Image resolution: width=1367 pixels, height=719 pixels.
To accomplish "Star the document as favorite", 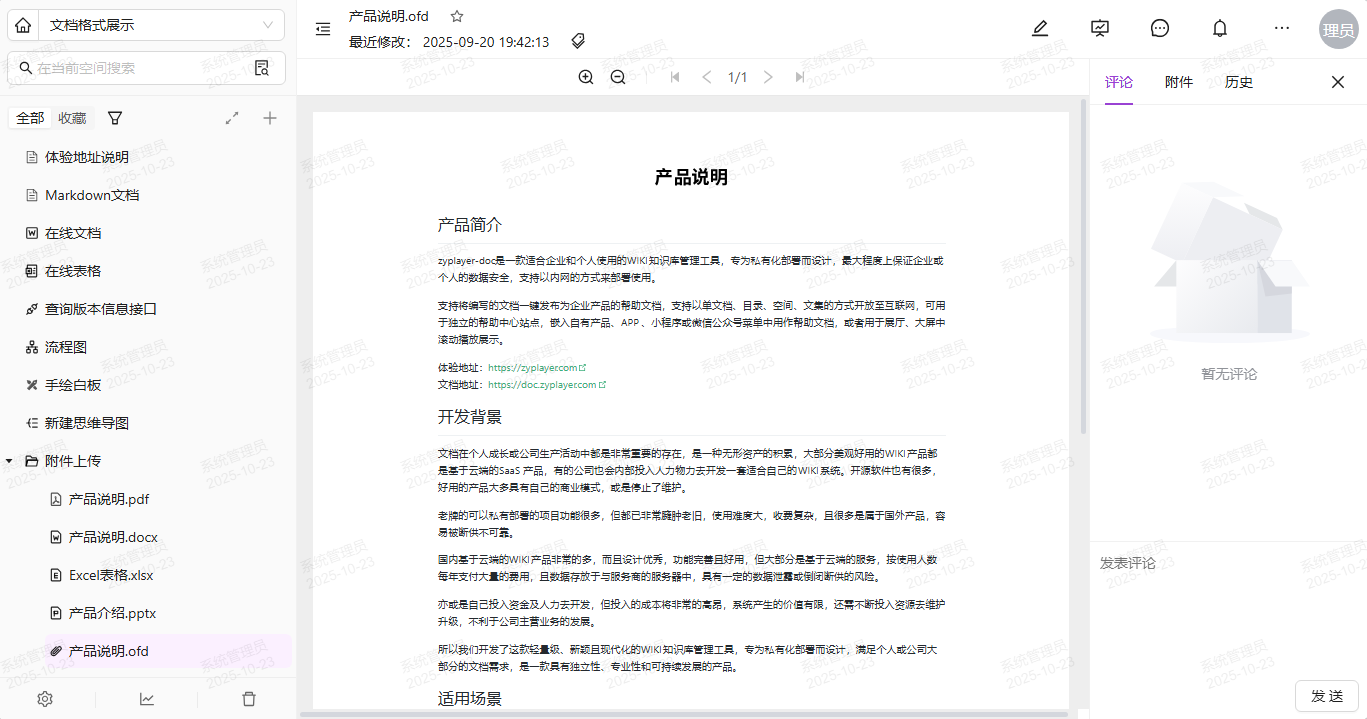I will click(457, 16).
